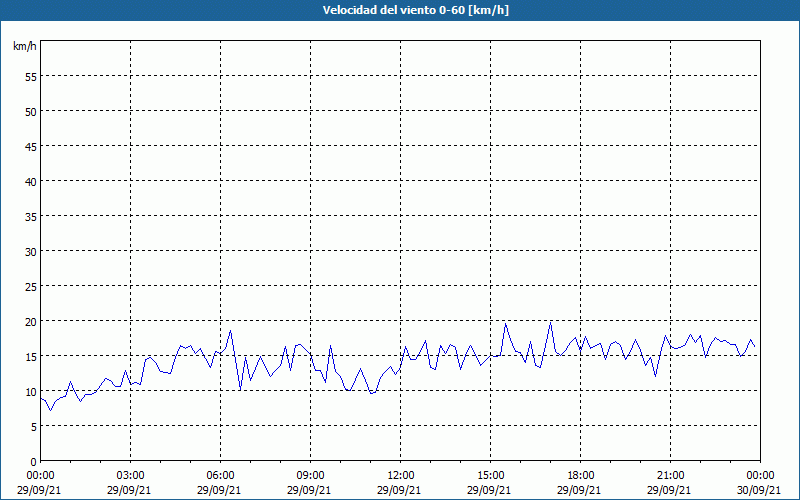Select the 0 value on the y-axis

point(34,462)
